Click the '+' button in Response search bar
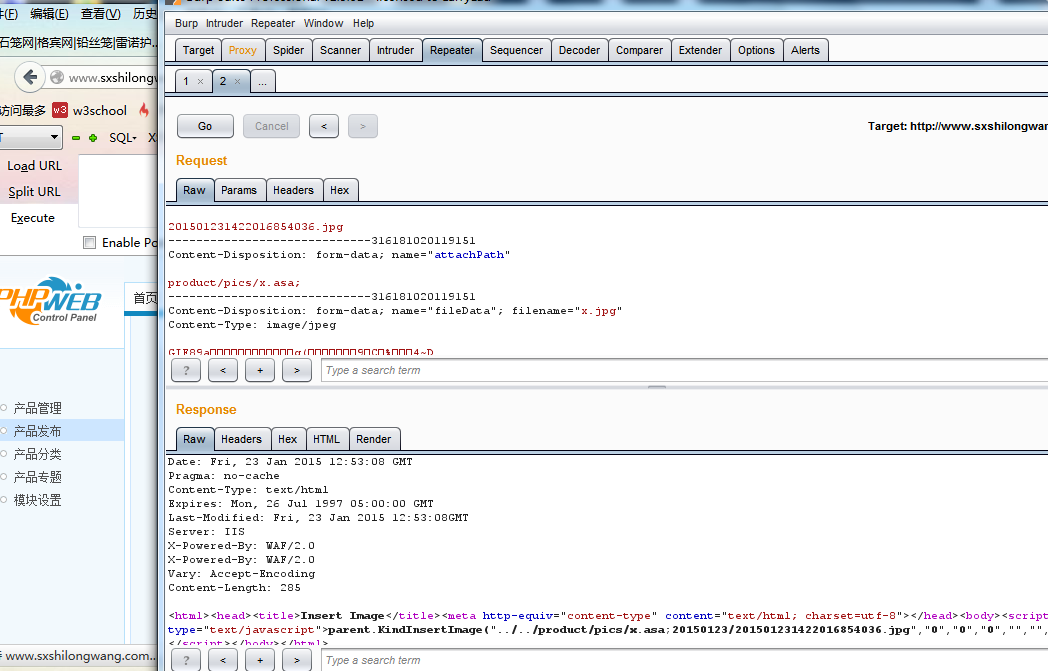 pyautogui.click(x=260, y=660)
